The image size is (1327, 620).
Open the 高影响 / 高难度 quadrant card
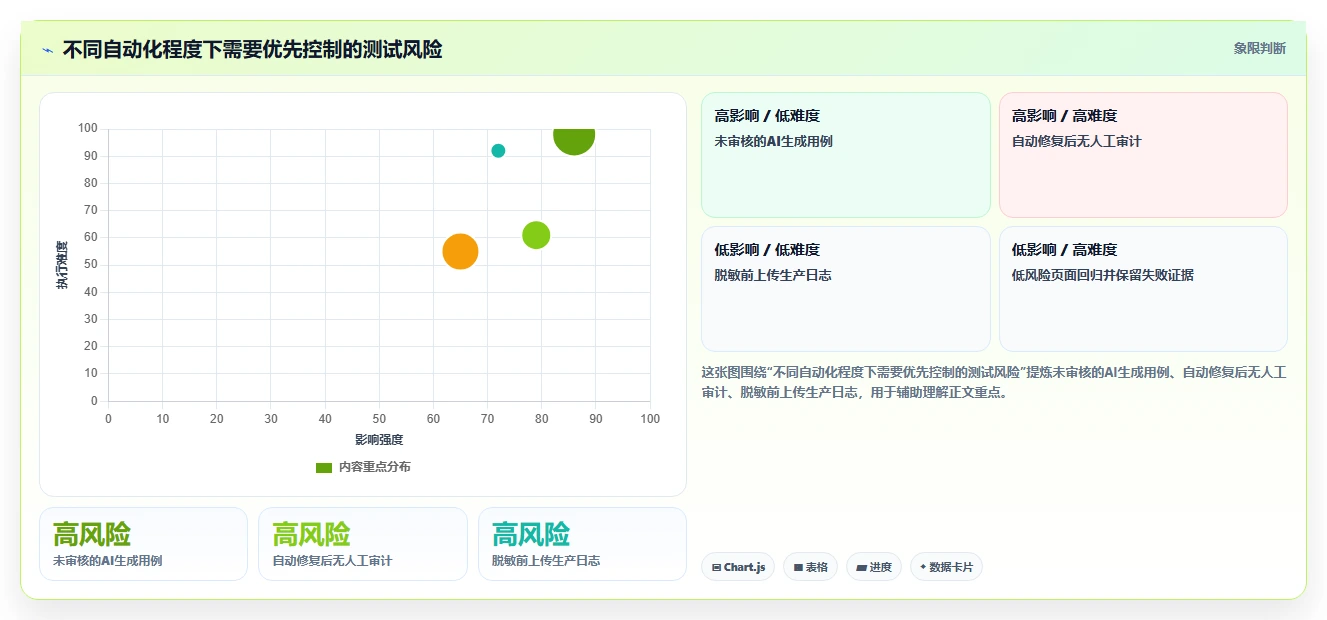click(x=1143, y=155)
